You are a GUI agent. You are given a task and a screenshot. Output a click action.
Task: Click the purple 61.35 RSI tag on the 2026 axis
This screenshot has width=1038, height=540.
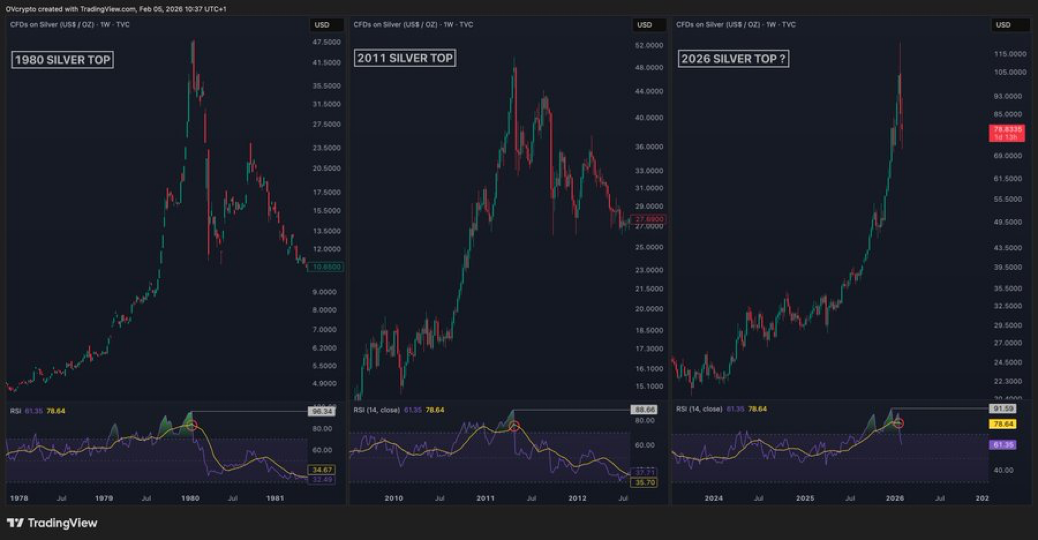click(x=1003, y=445)
